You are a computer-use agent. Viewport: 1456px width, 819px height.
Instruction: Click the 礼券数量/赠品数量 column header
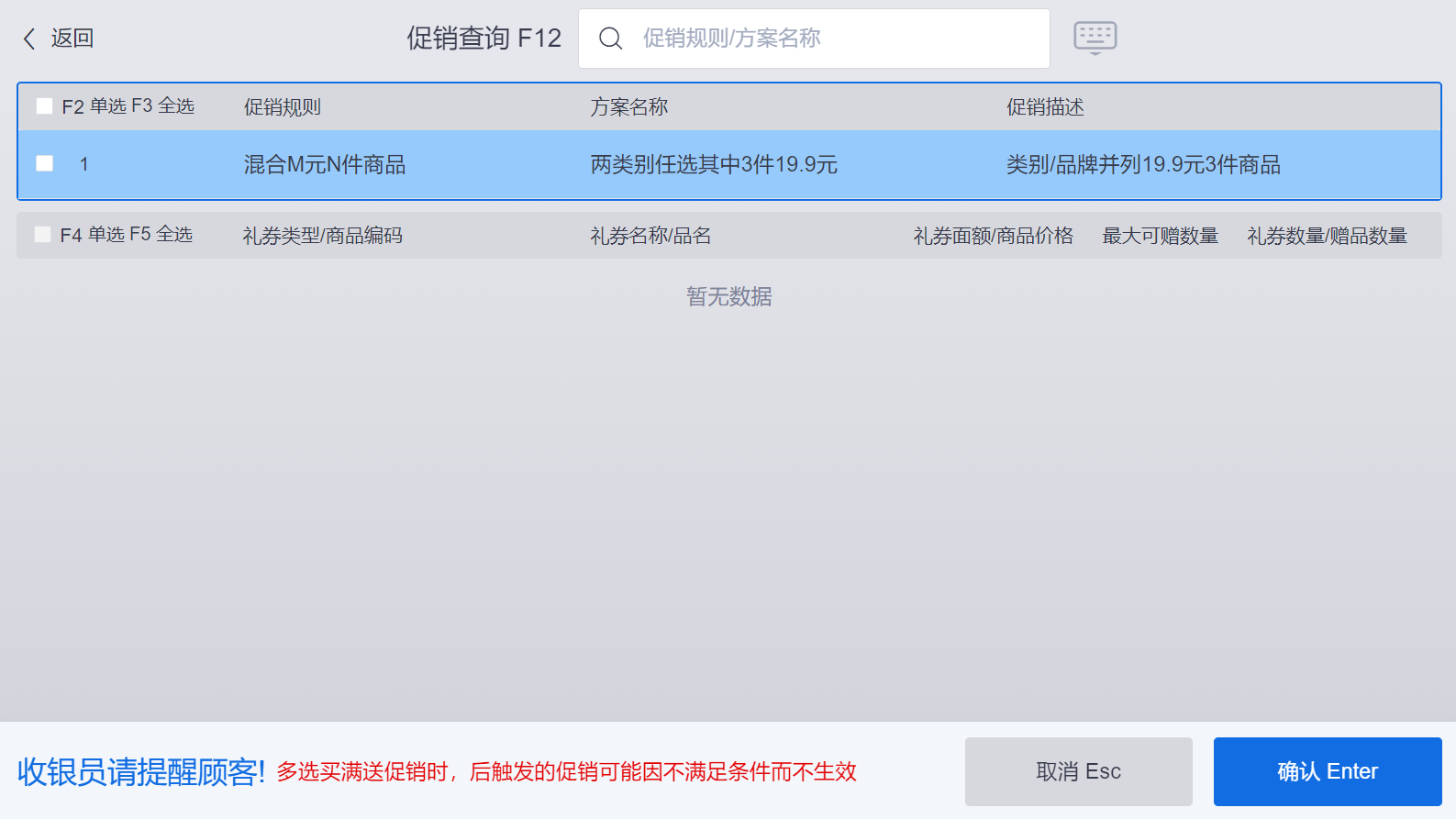tap(1327, 236)
